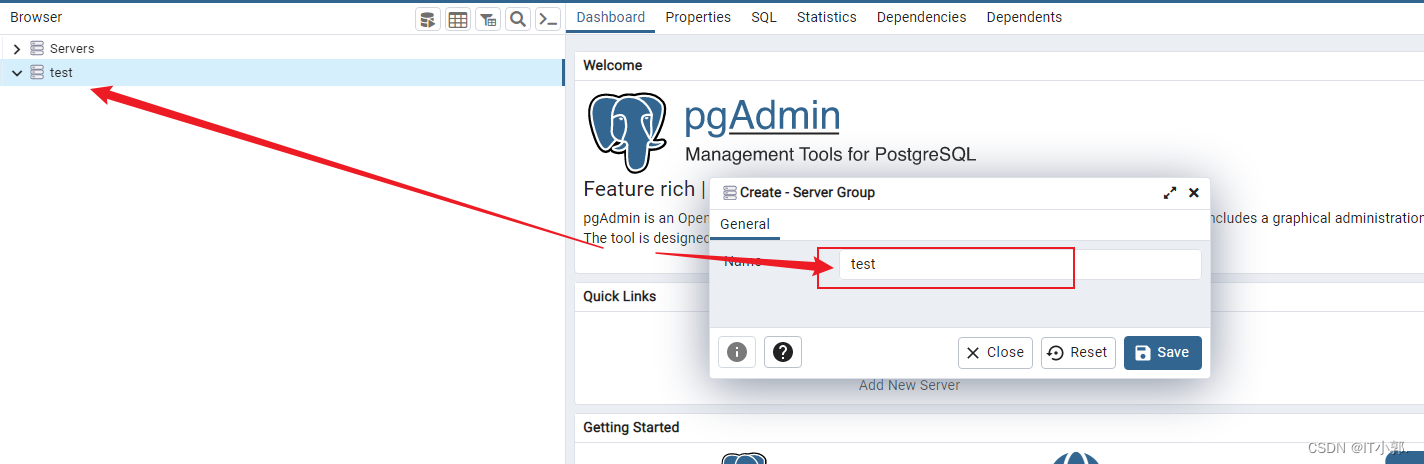Click the Servers group icon in tree
The height and width of the screenshot is (464, 1424).
point(37,48)
